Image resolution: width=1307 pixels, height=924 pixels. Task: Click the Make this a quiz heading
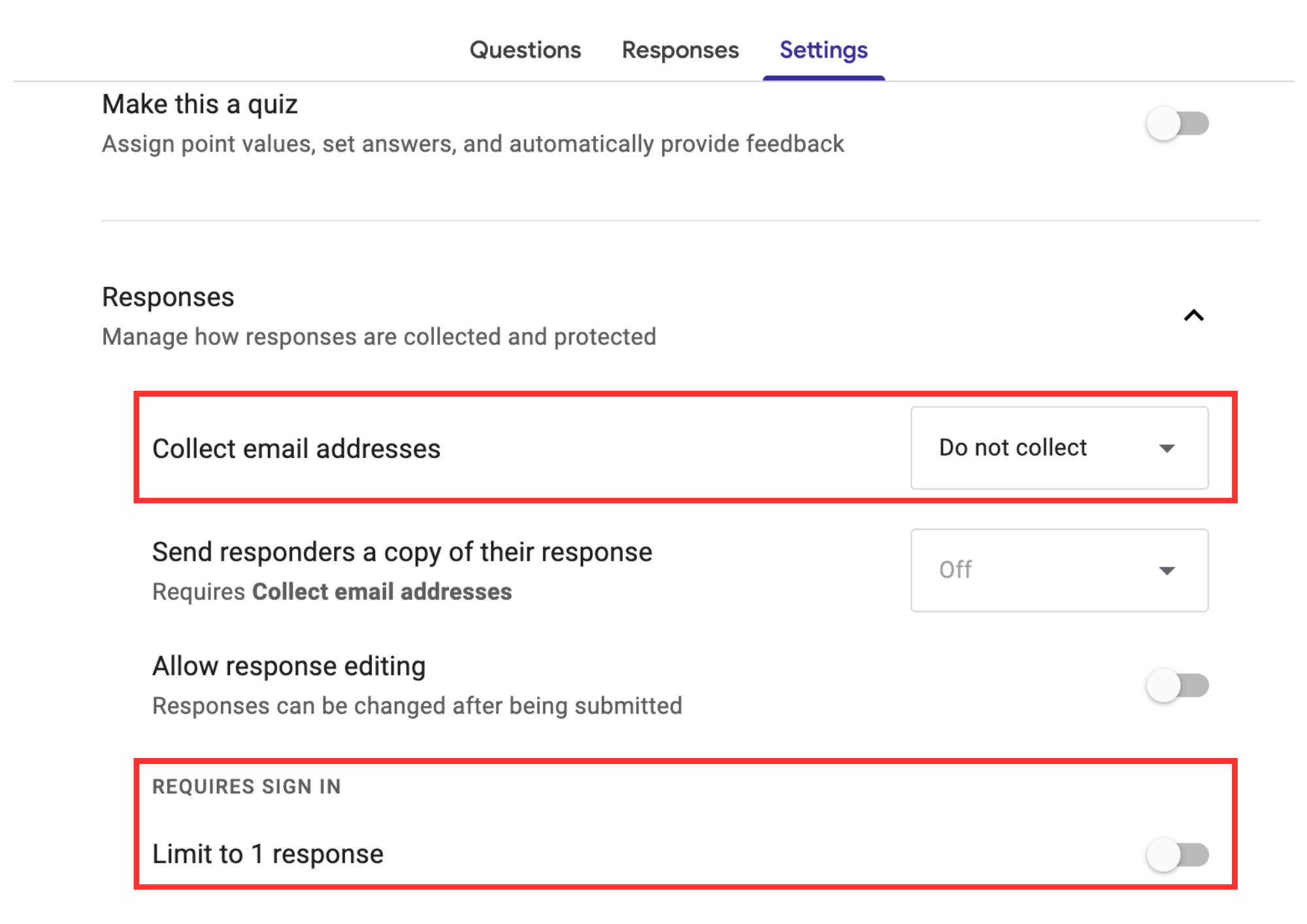coord(200,105)
